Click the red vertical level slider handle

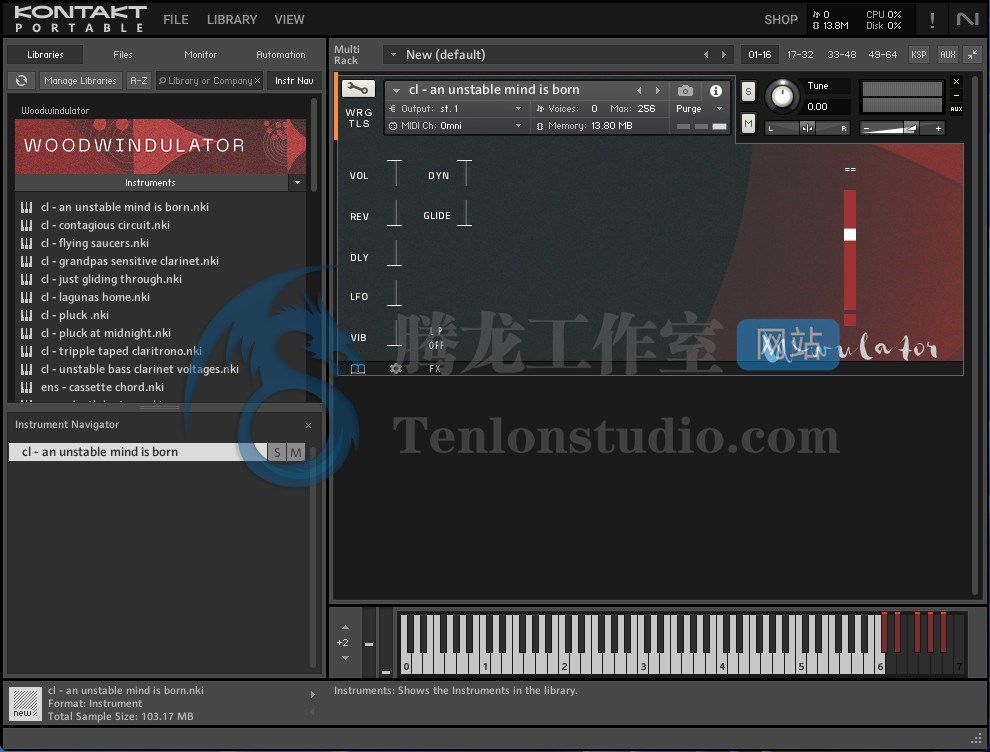[x=850, y=234]
